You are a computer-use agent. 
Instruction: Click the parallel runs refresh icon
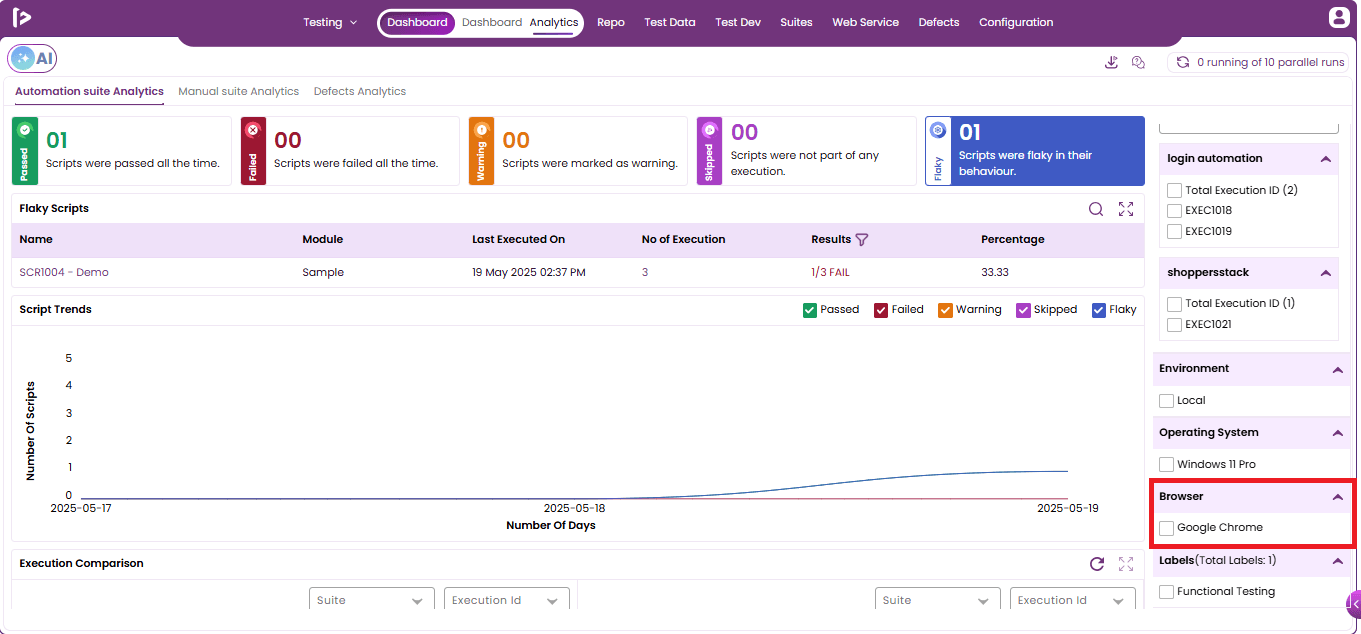coord(1183,62)
